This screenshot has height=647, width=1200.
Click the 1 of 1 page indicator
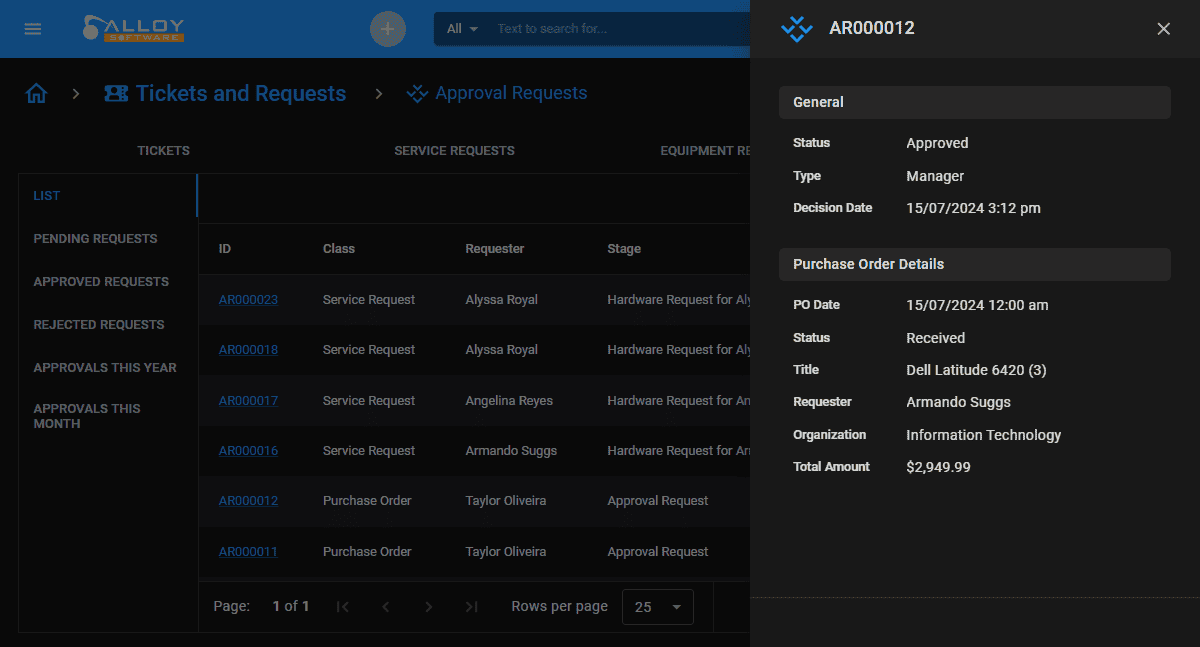click(291, 606)
